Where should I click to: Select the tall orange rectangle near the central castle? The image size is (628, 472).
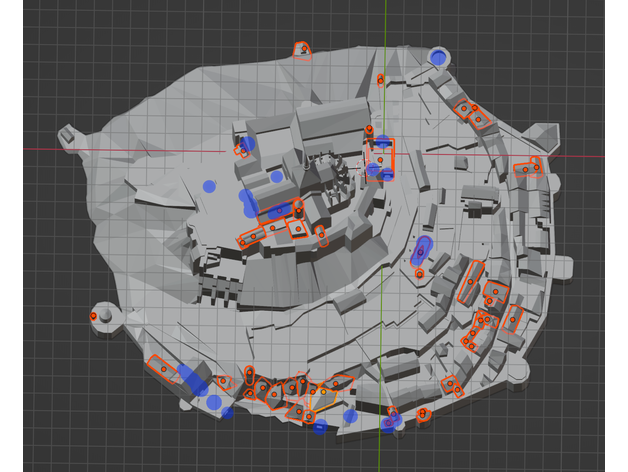(382, 158)
